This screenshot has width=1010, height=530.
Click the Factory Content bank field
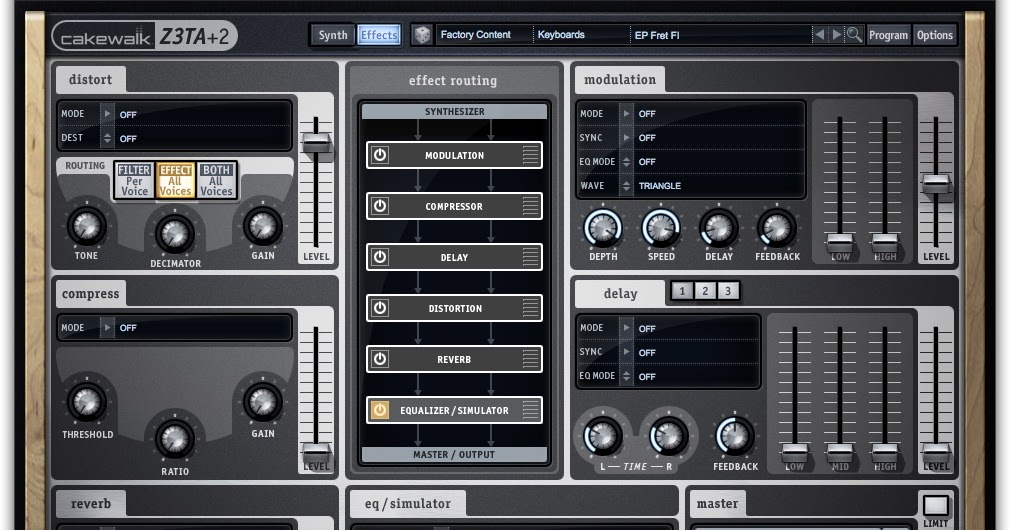pos(484,35)
